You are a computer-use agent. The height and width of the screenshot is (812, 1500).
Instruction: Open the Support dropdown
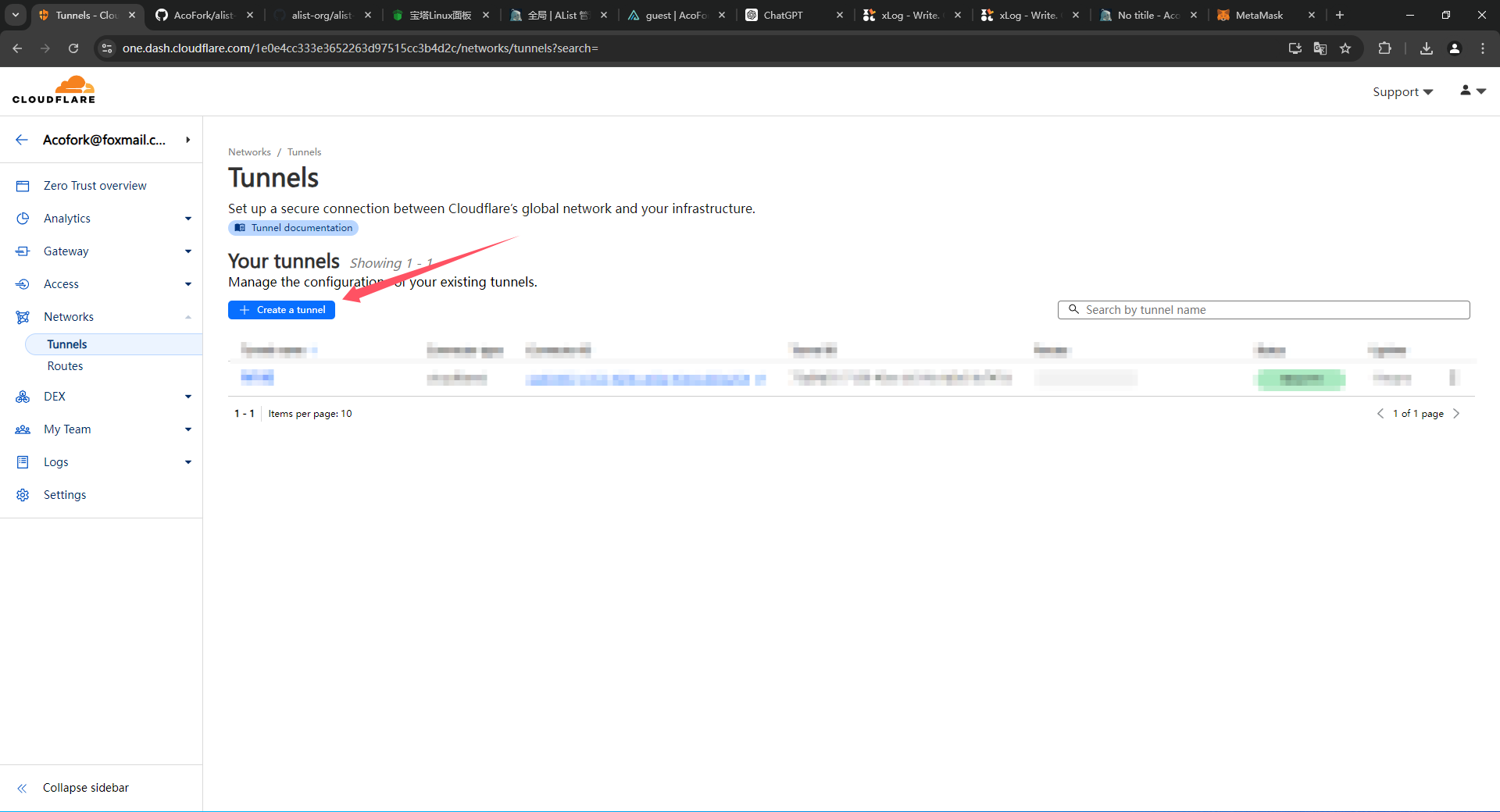coord(1403,92)
